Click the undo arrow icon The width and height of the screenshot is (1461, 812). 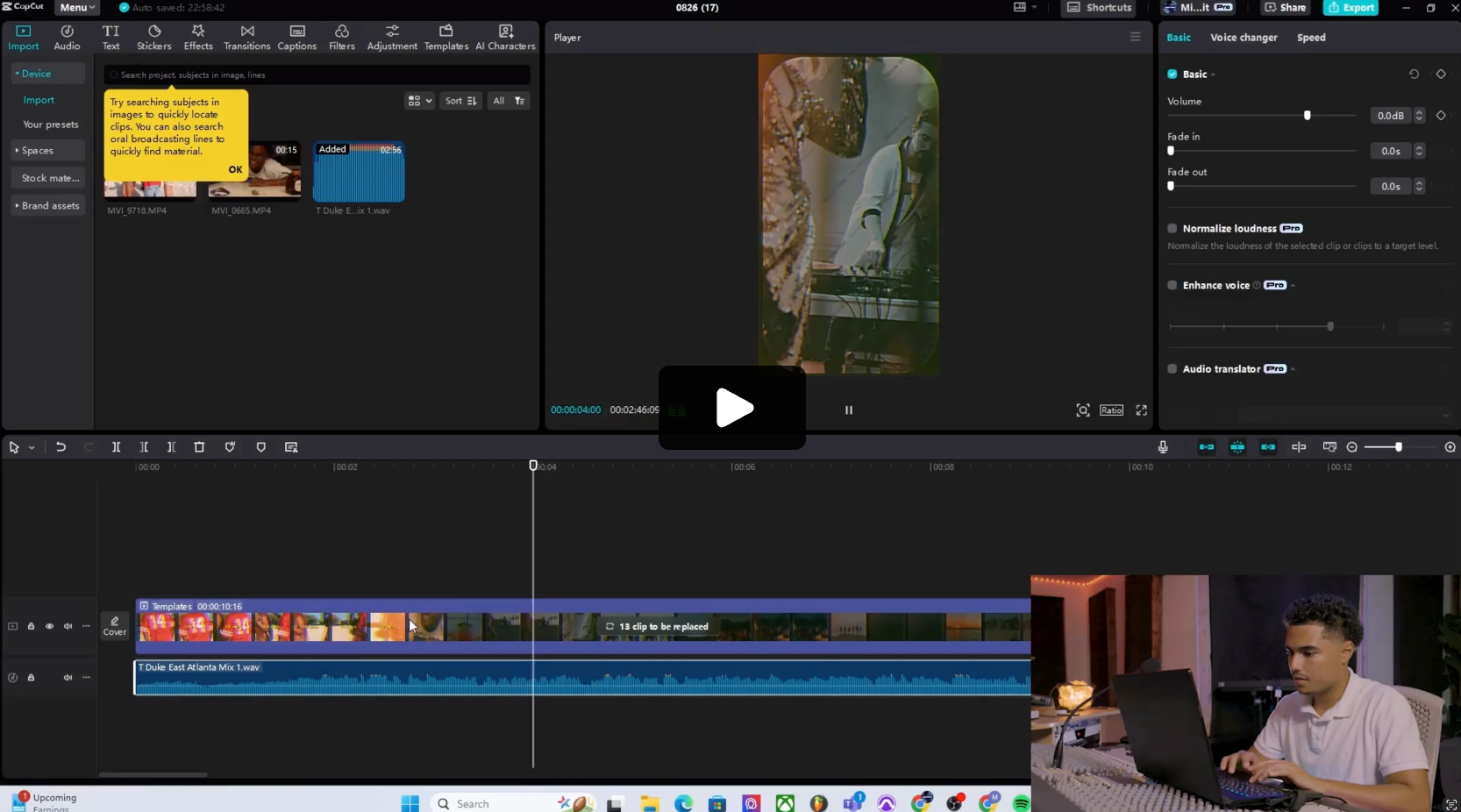point(61,447)
